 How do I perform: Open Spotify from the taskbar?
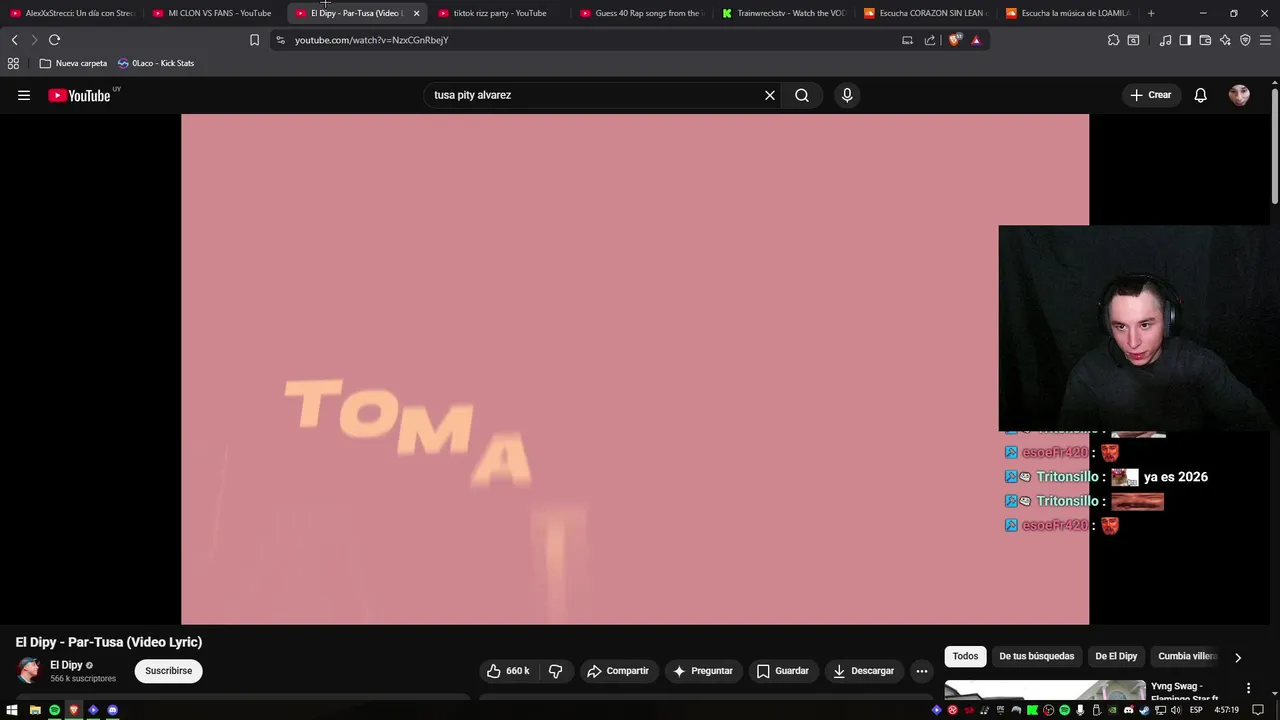pyautogui.click(x=54, y=710)
